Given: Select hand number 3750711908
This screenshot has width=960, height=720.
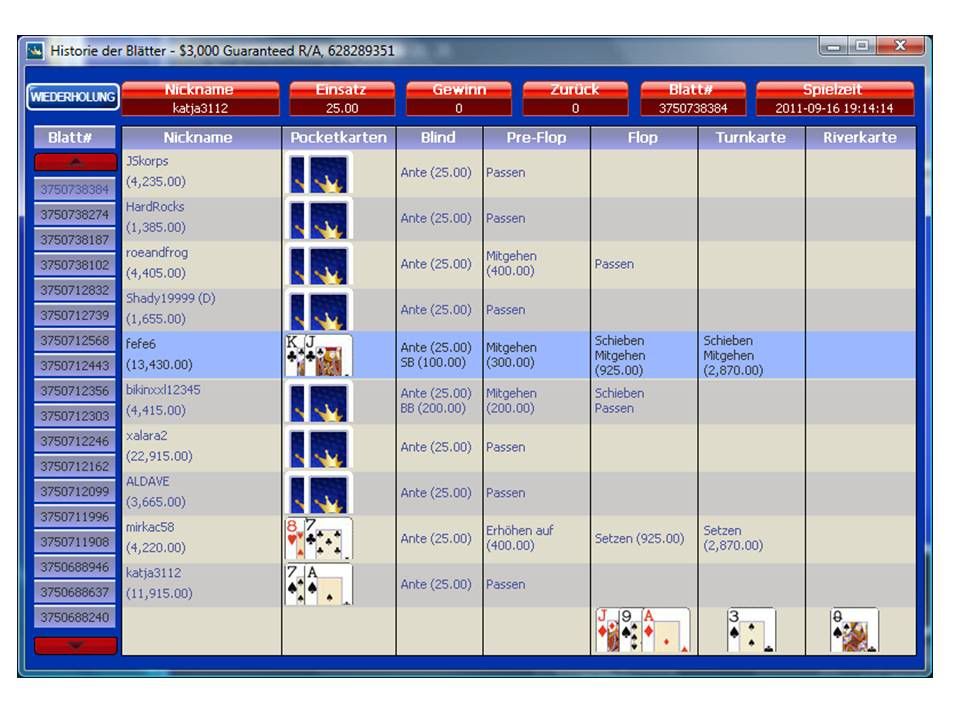Looking at the screenshot, I should (x=75, y=542).
